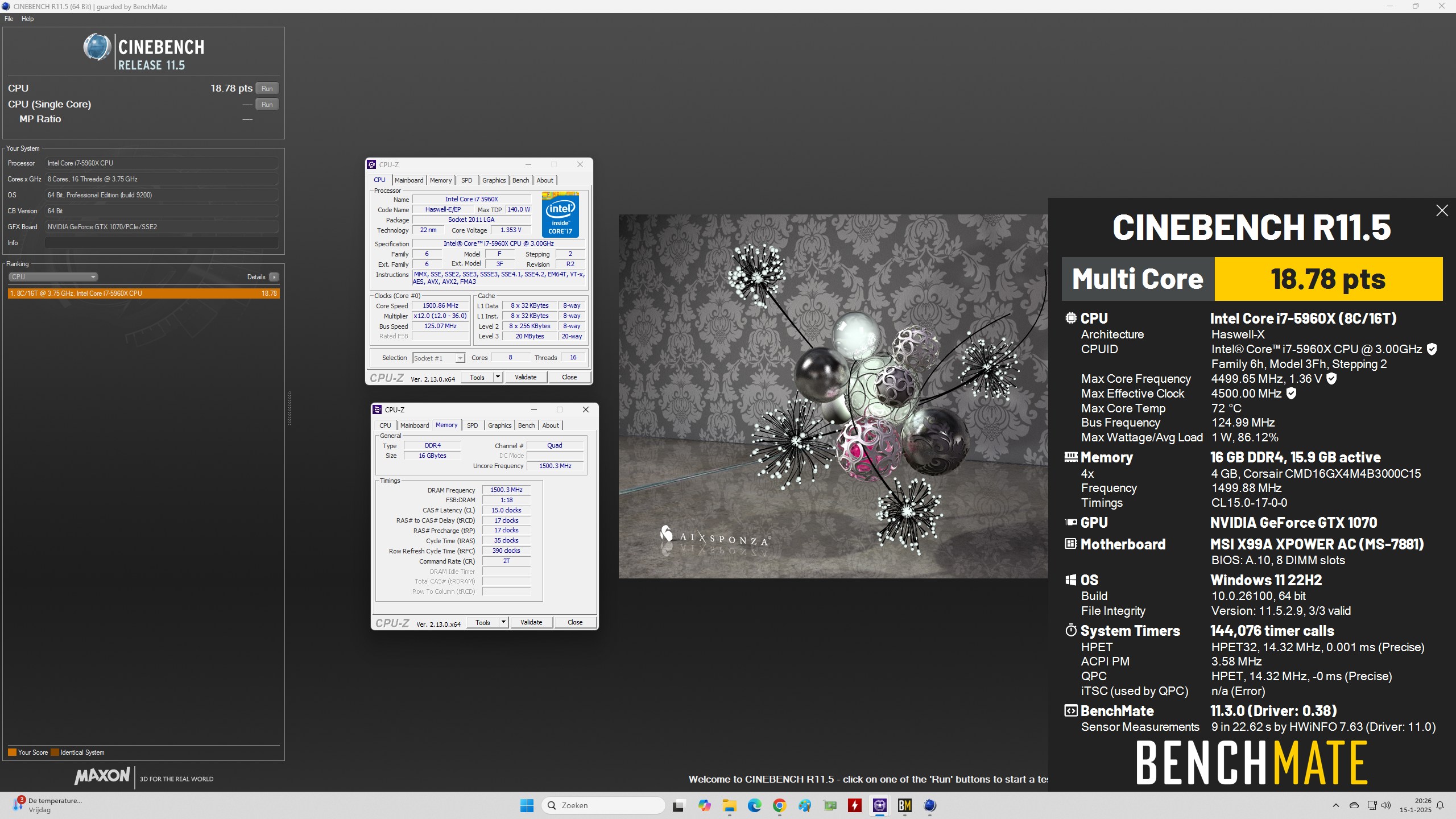Select ranking row 8C/16T @ 3.75 GHz
Image resolution: width=1456 pixels, height=819 pixels.
coord(144,293)
